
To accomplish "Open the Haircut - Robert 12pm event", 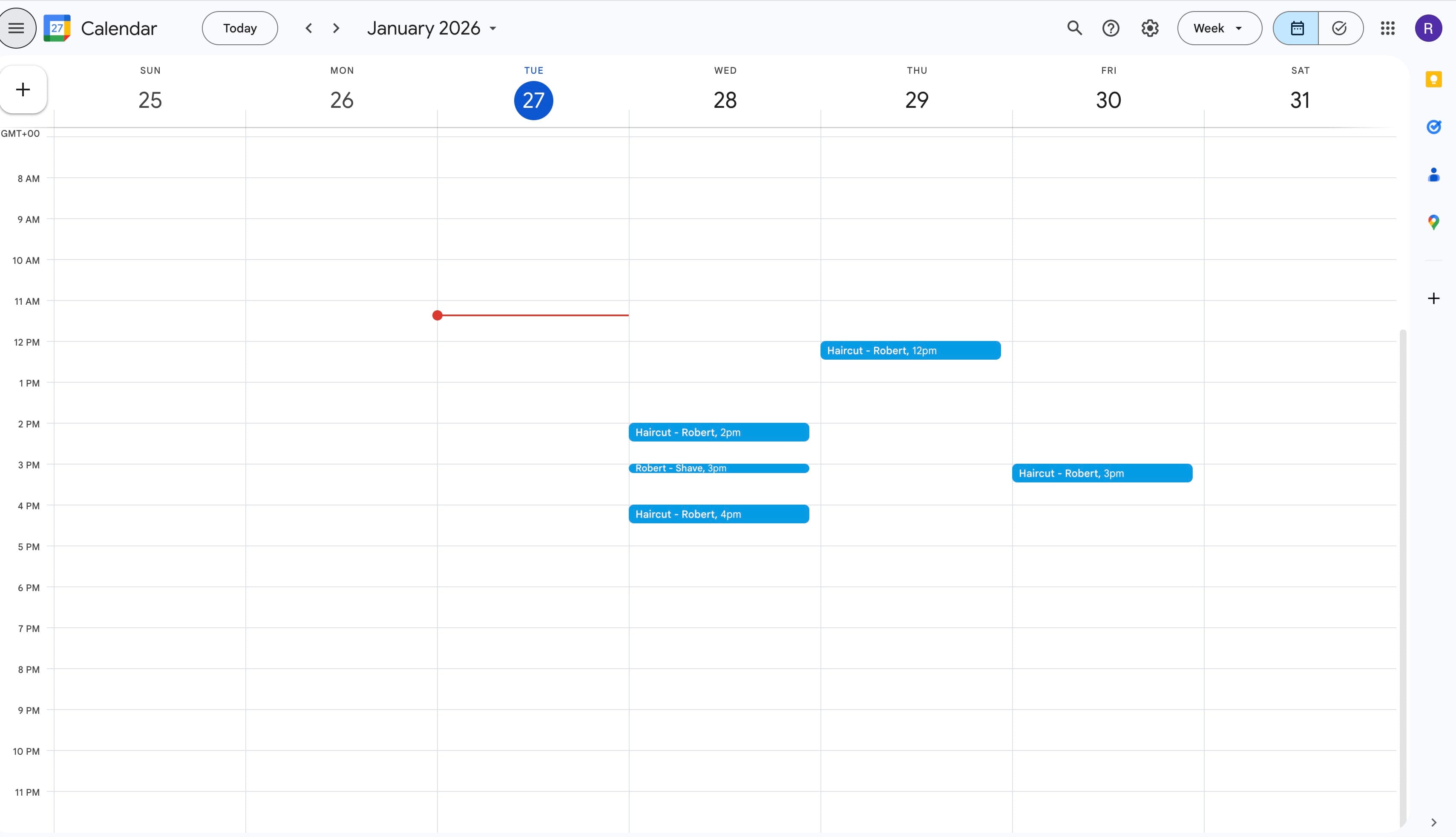I will [x=910, y=350].
